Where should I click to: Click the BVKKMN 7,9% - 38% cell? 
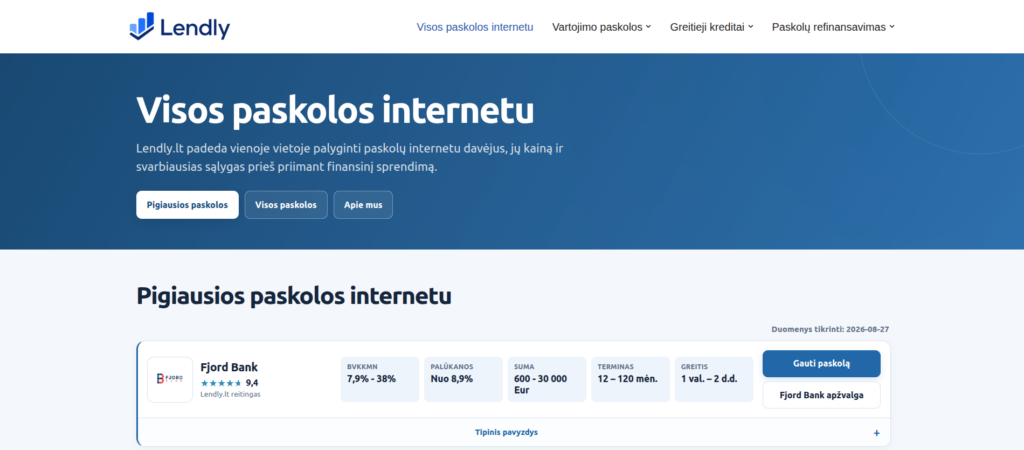pyautogui.click(x=380, y=379)
